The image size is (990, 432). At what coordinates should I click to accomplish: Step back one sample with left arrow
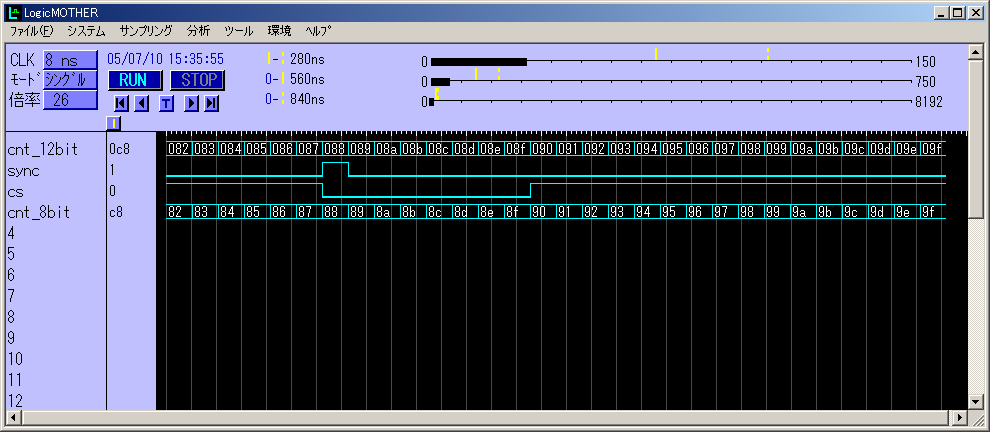[142, 102]
